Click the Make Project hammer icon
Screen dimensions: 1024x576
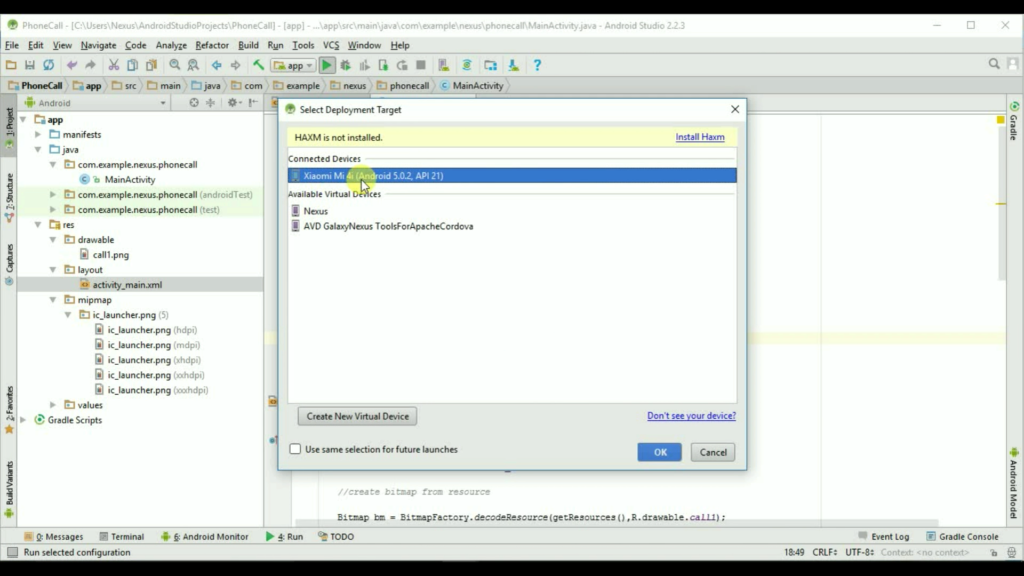click(259, 65)
